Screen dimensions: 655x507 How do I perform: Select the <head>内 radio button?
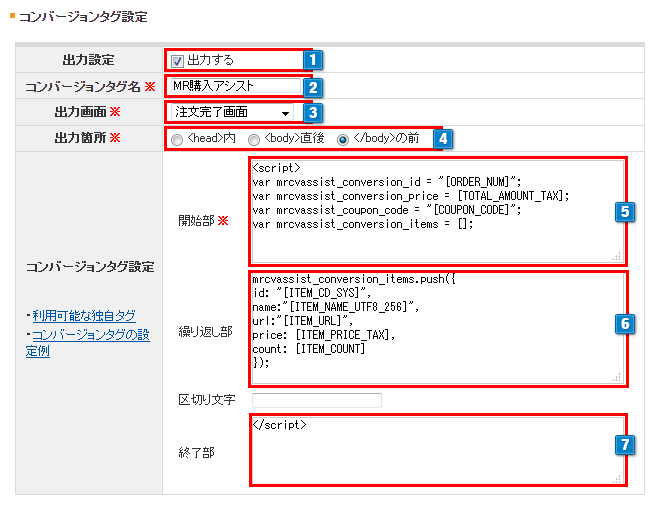(177, 139)
